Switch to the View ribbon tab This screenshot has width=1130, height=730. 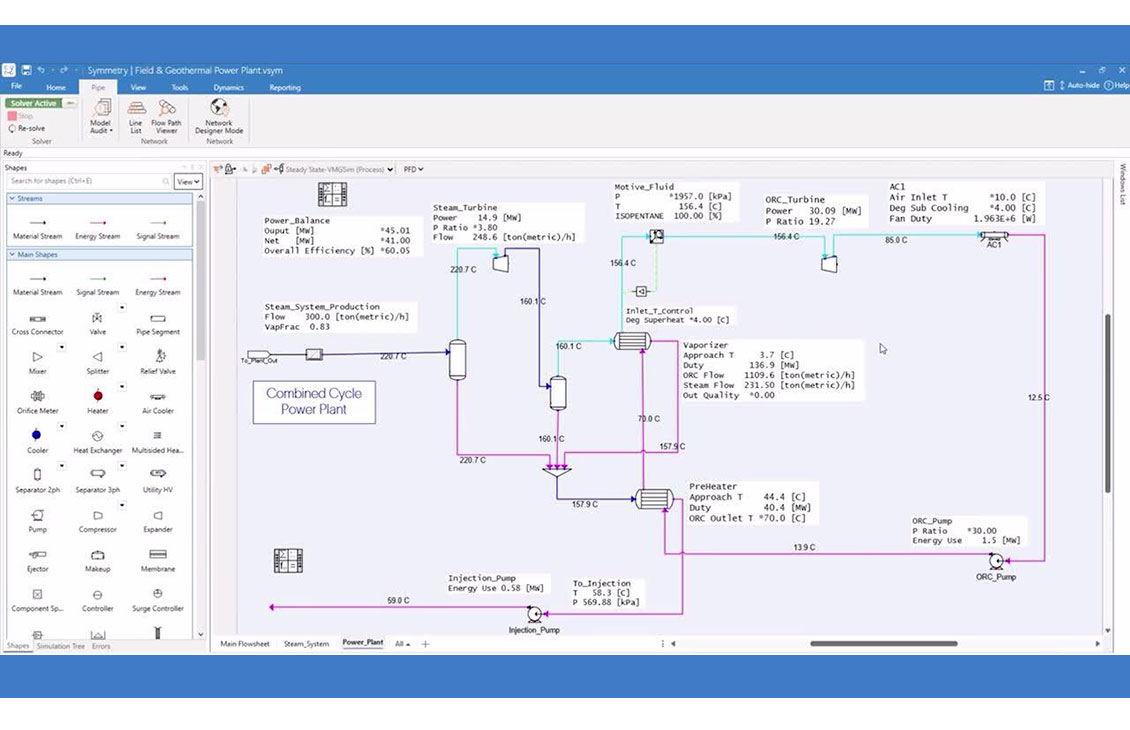coord(138,87)
